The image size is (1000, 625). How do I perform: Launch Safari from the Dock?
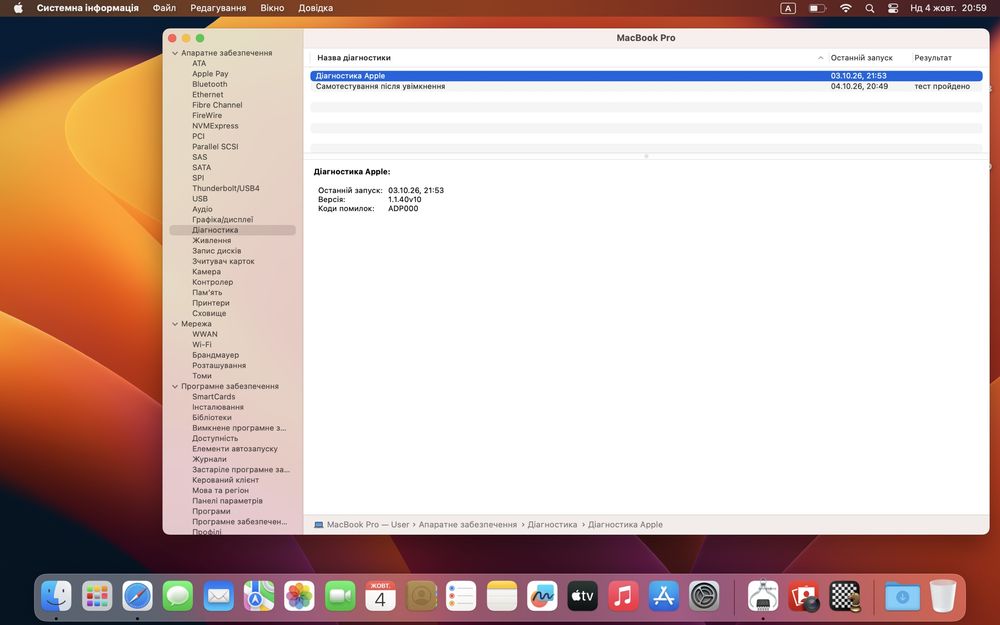138,596
